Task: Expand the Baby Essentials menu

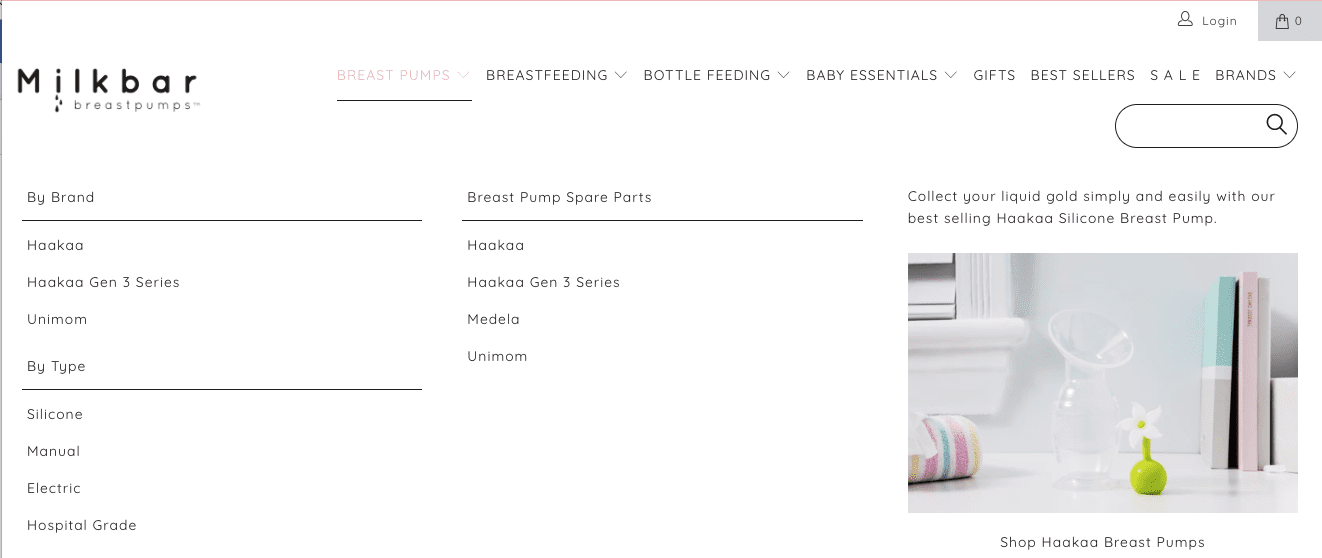Action: 881,75
